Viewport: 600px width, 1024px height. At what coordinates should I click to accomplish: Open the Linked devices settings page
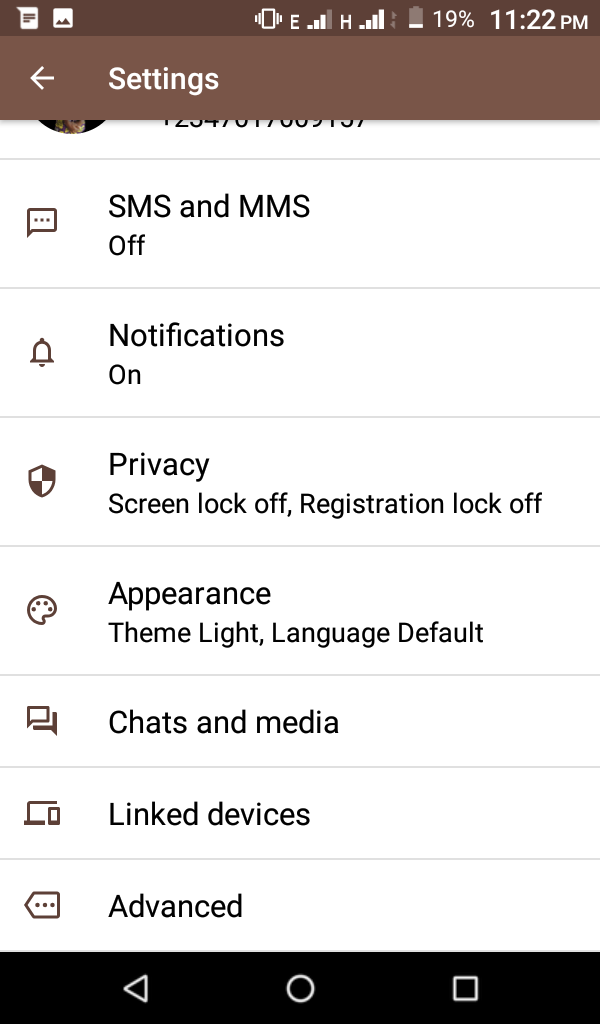pyautogui.click(x=300, y=813)
